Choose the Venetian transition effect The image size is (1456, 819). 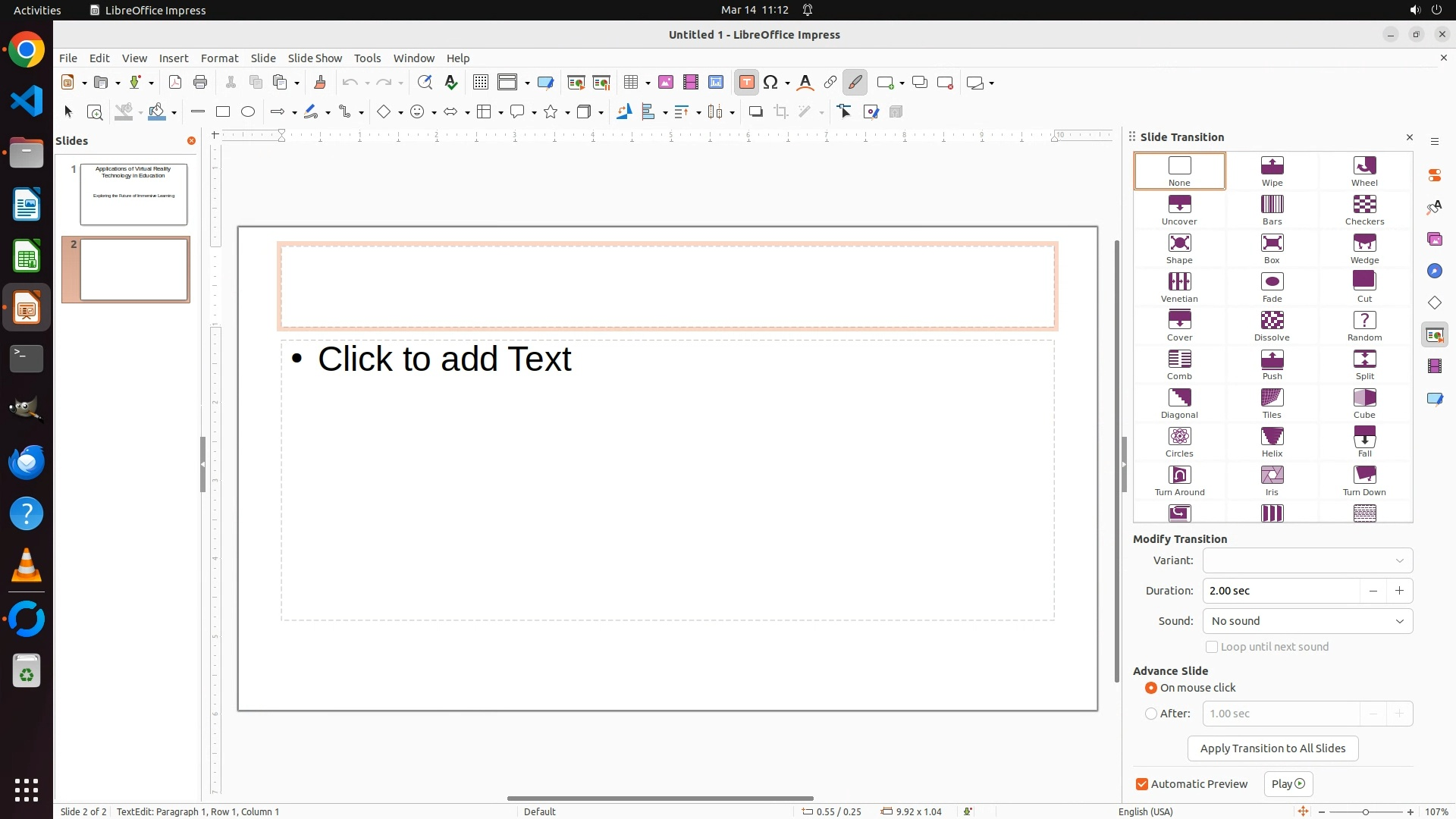(1179, 287)
